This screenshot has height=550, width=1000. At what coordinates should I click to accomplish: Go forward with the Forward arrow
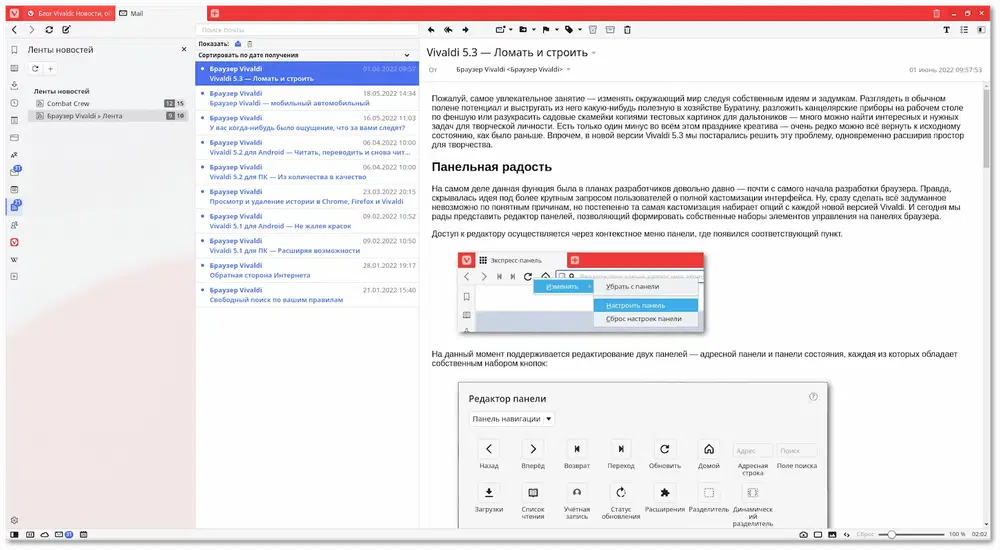point(31,30)
